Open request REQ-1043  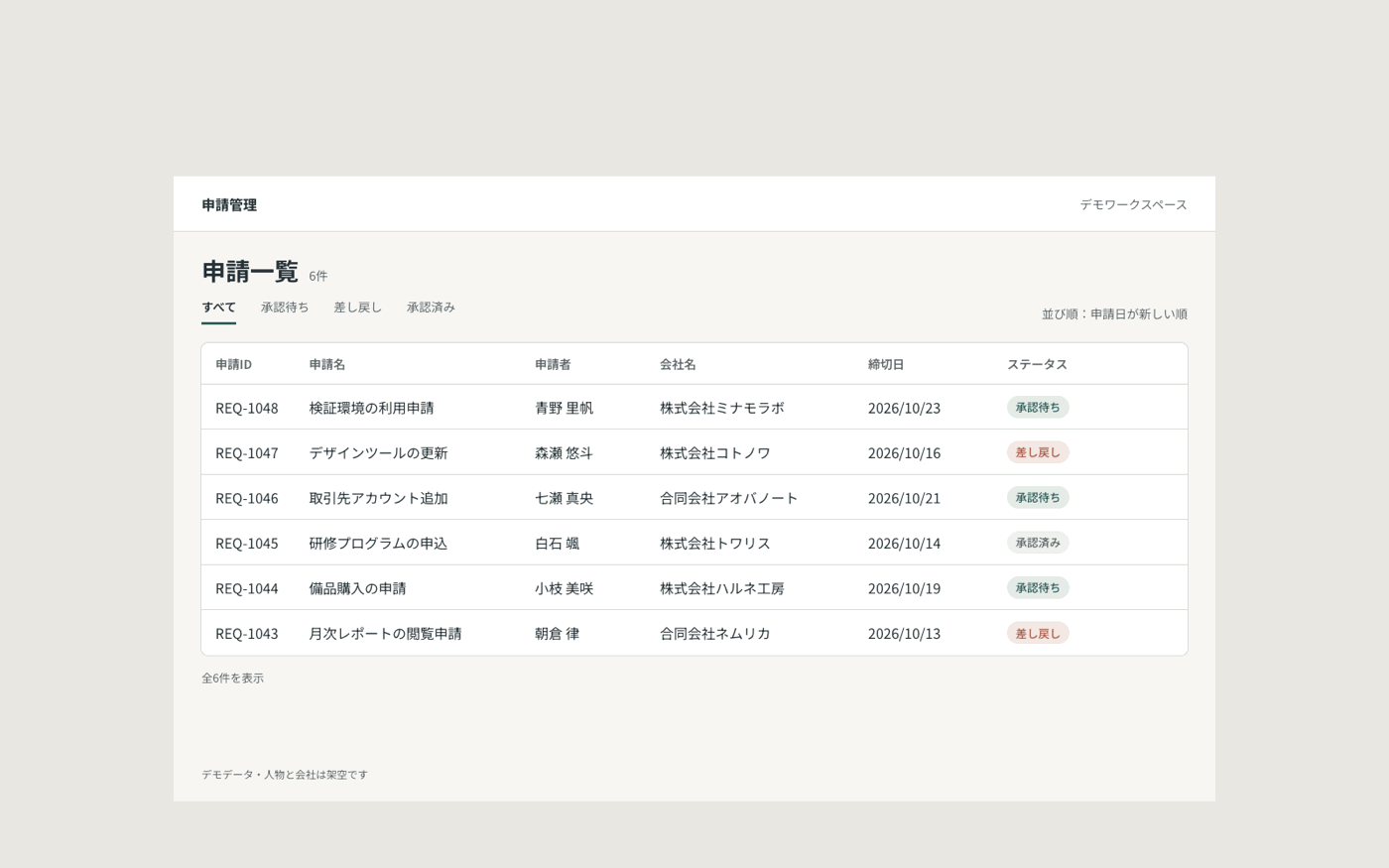pos(247,634)
